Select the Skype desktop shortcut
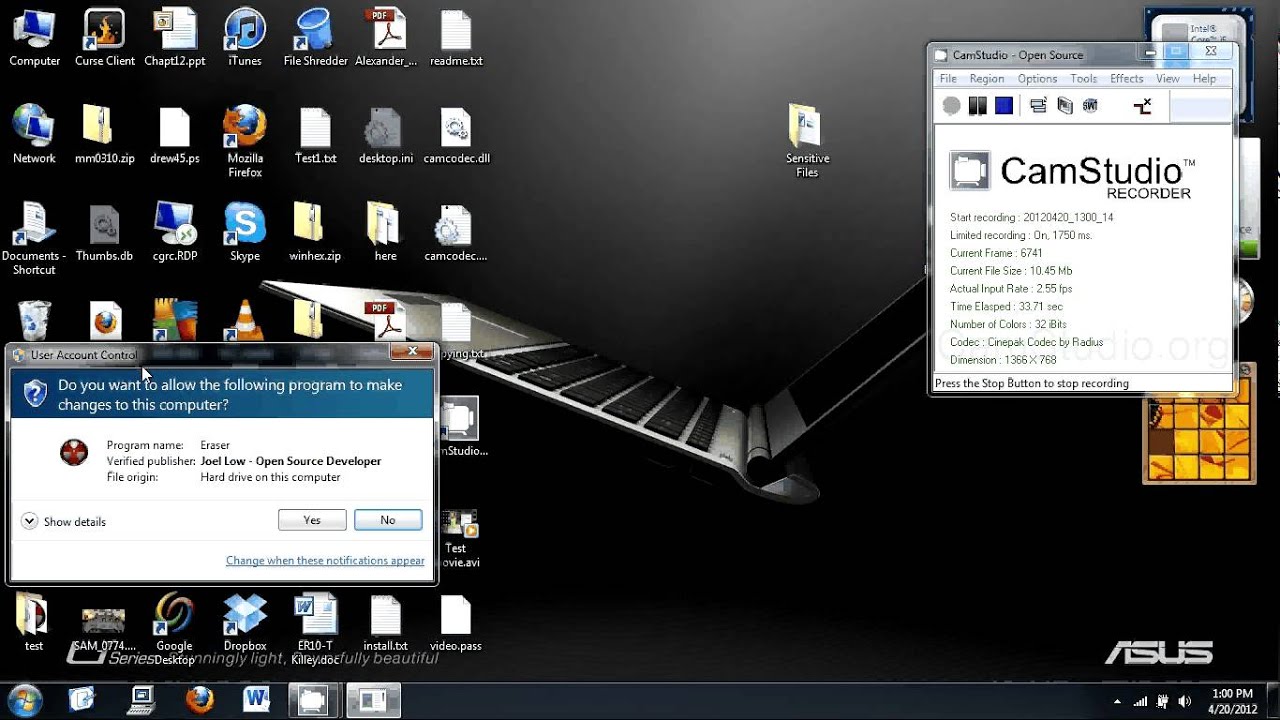 pos(245,232)
